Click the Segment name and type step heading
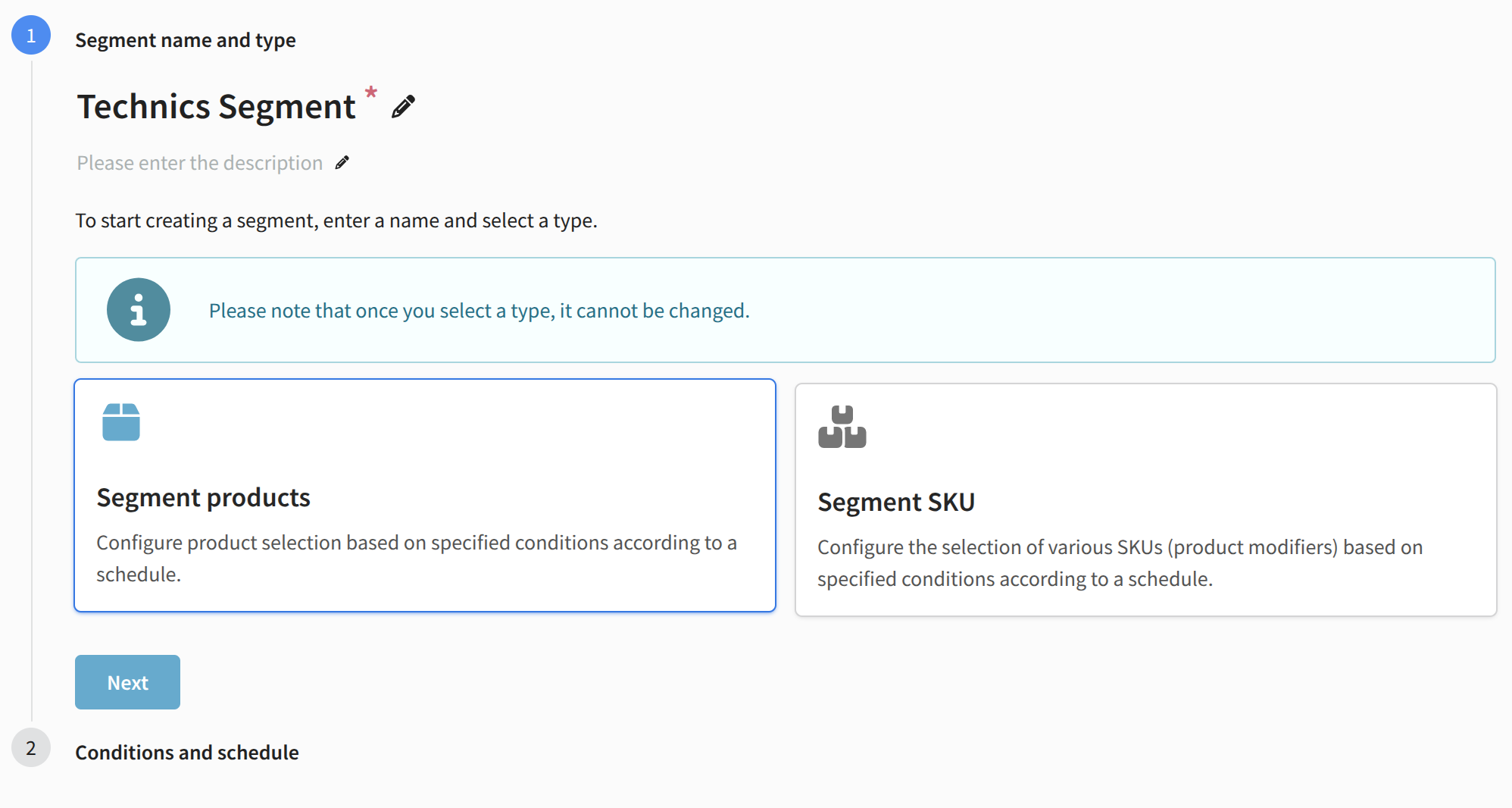The width and height of the screenshot is (1512, 808). click(186, 40)
